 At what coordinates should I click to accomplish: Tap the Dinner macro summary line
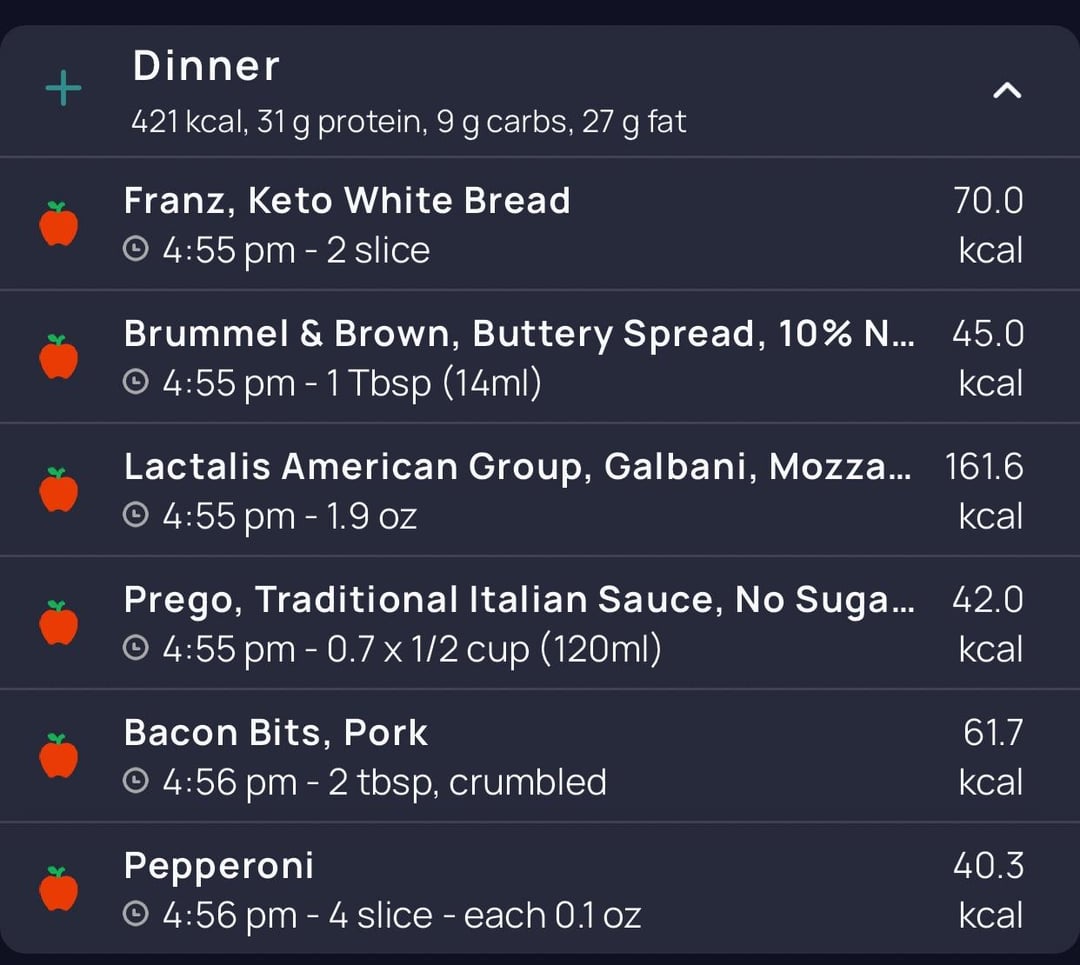pyautogui.click(x=408, y=123)
